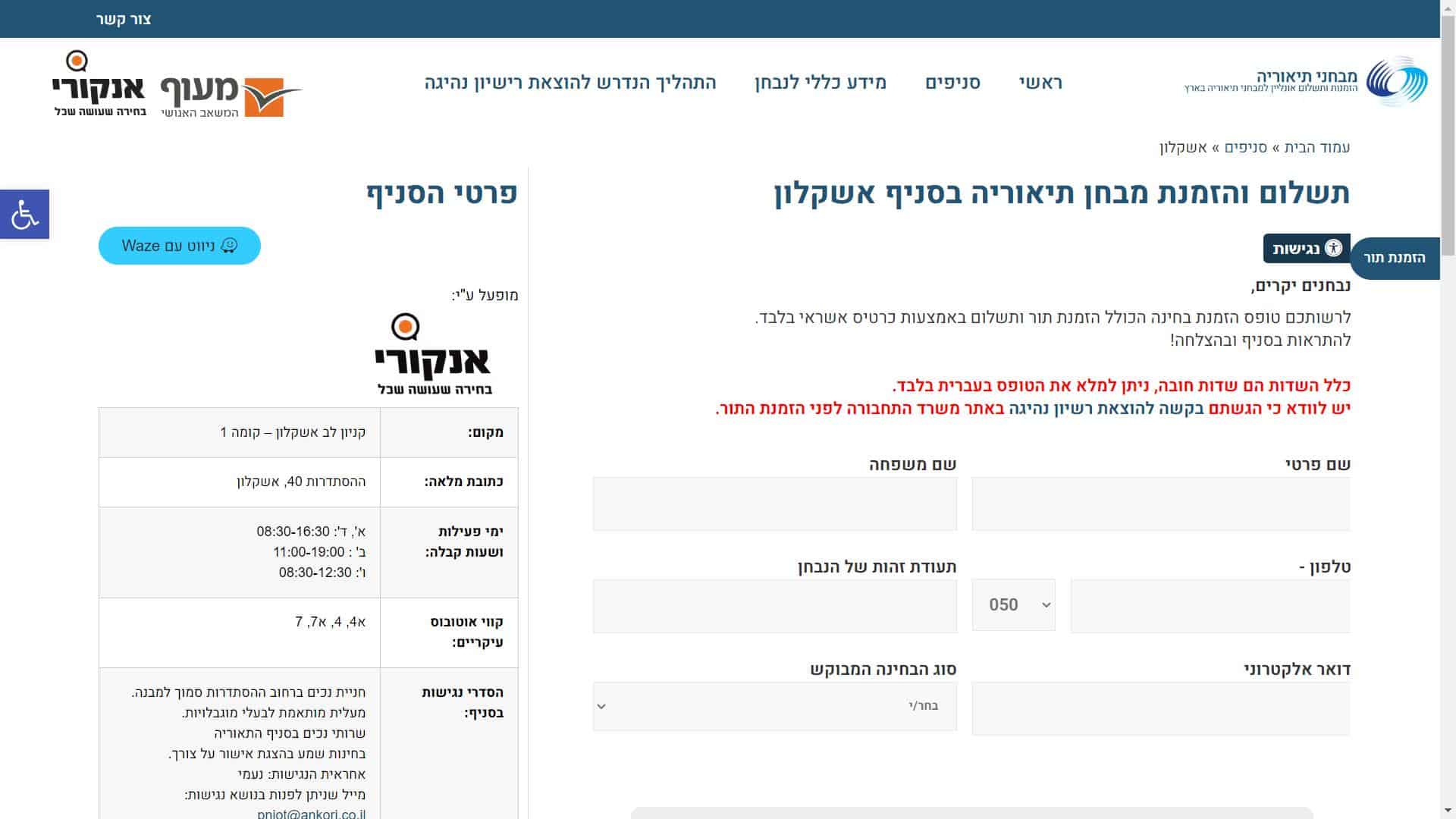The height and width of the screenshot is (819, 1456).
Task: Click the ניווט עם Waze button
Action: pos(180,246)
